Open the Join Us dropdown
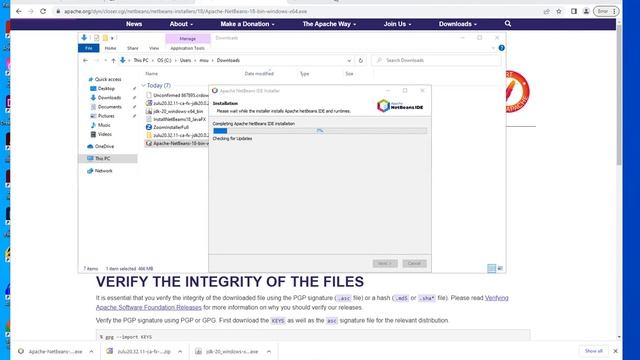Screen dimensions: 640x360 coord(397,24)
